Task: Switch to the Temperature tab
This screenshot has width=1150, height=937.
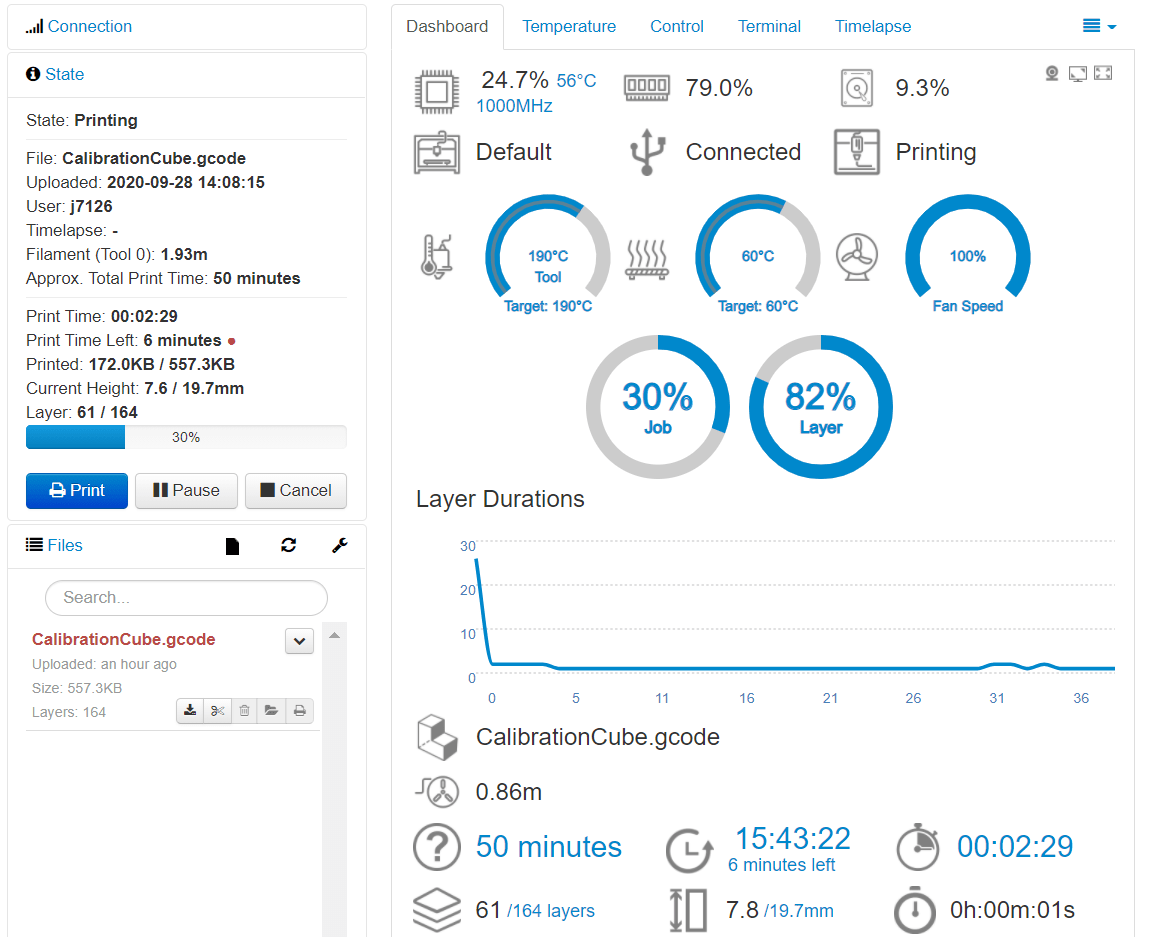Action: pyautogui.click(x=569, y=26)
